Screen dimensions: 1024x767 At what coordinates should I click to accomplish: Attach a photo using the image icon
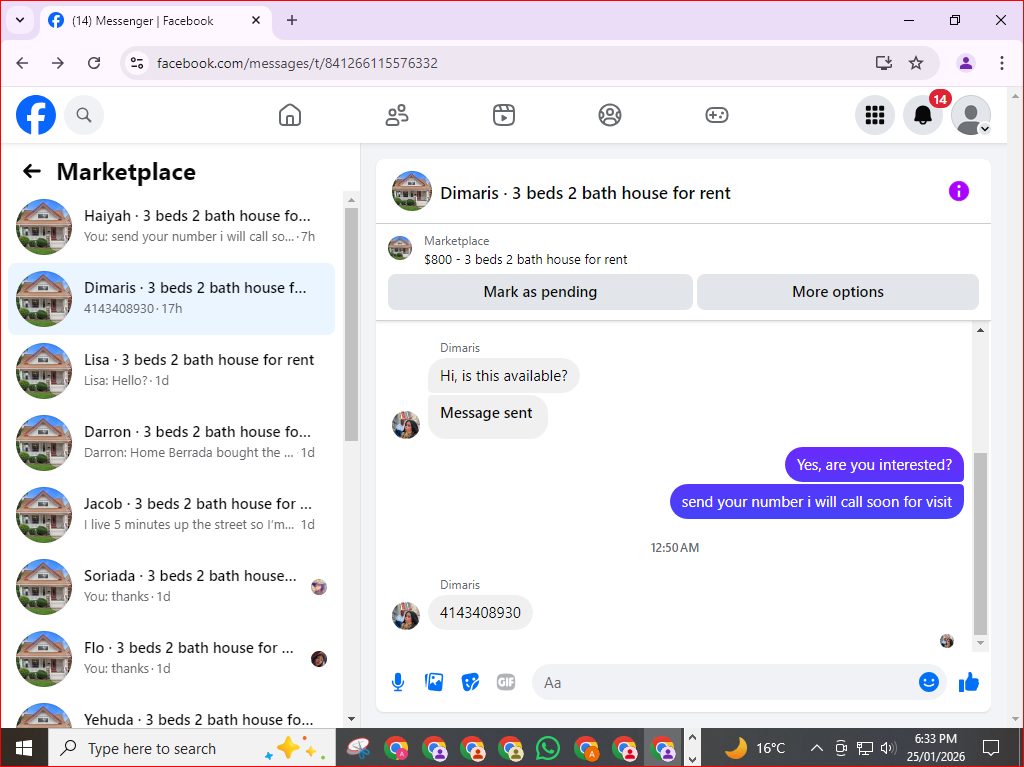[x=434, y=682]
